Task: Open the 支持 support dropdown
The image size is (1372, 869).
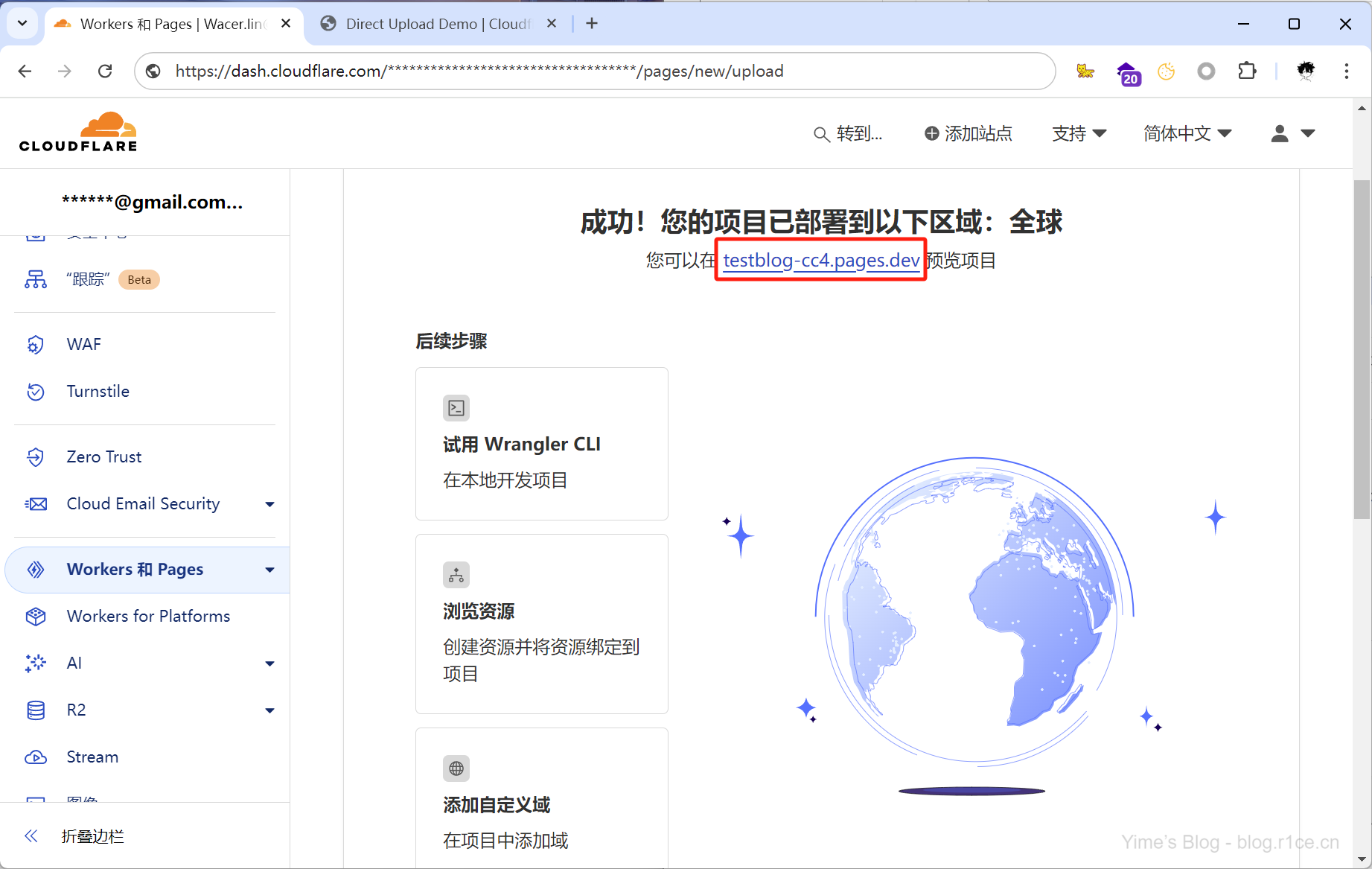Action: point(1079,133)
